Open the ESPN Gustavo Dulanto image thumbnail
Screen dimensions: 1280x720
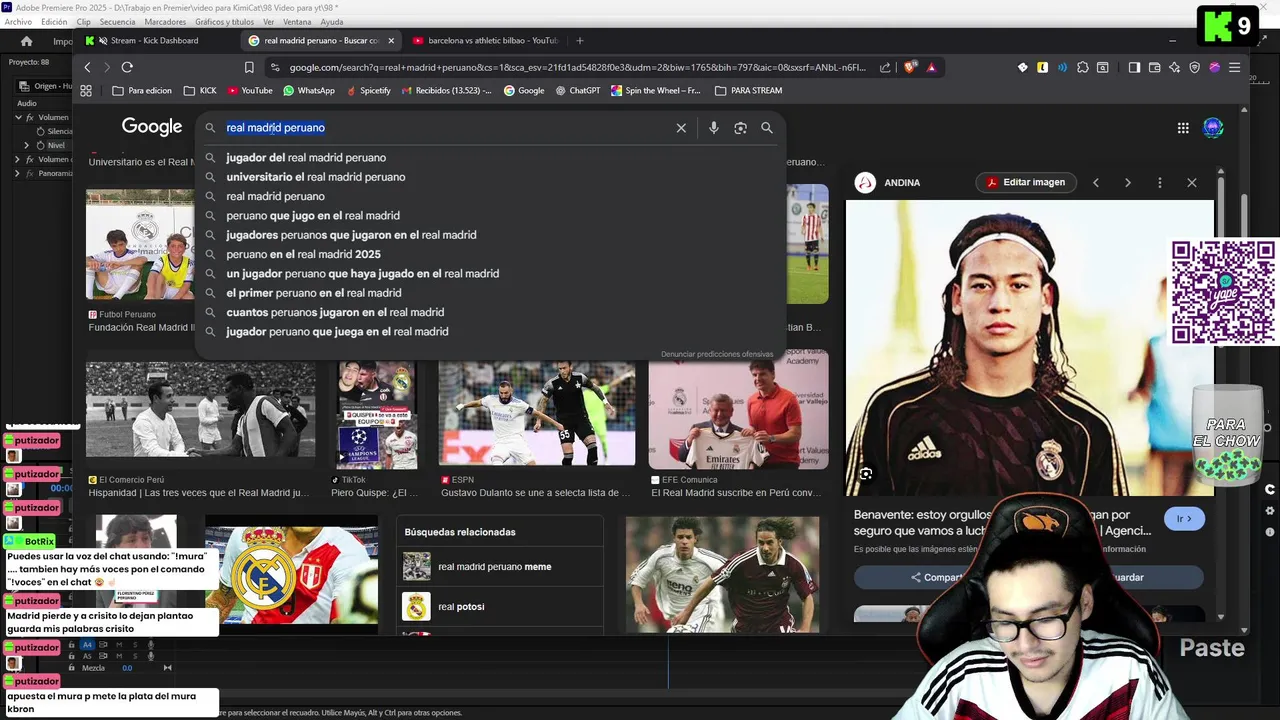pos(537,414)
